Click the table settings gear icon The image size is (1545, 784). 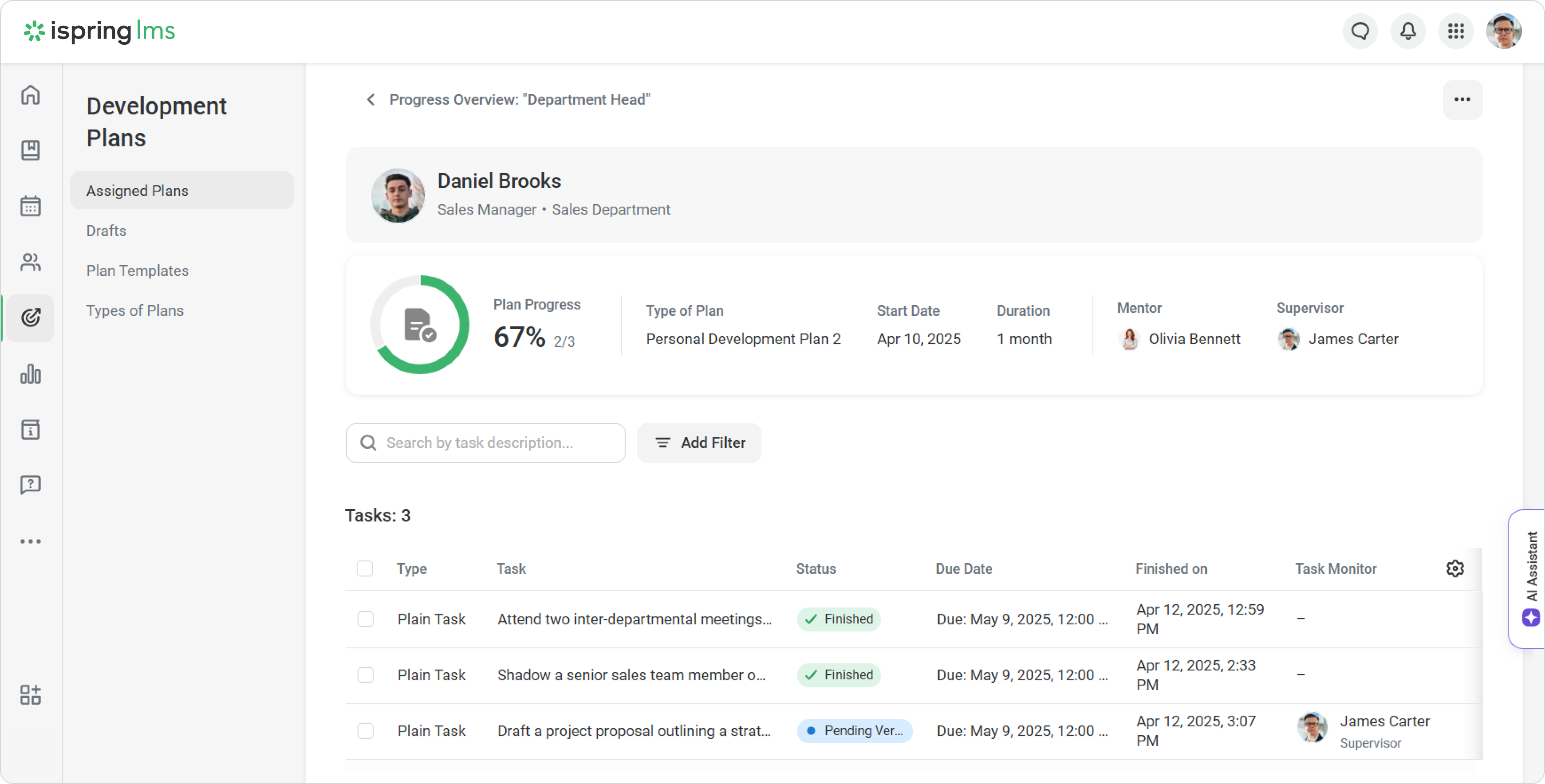(1455, 568)
